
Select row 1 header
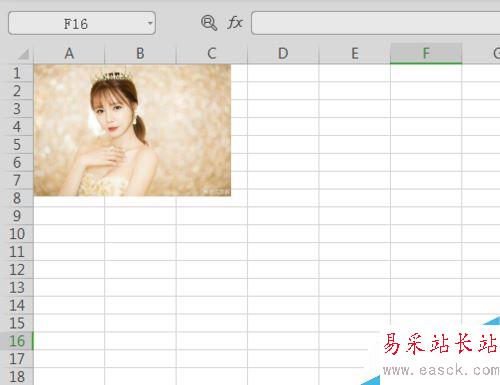click(x=17, y=73)
